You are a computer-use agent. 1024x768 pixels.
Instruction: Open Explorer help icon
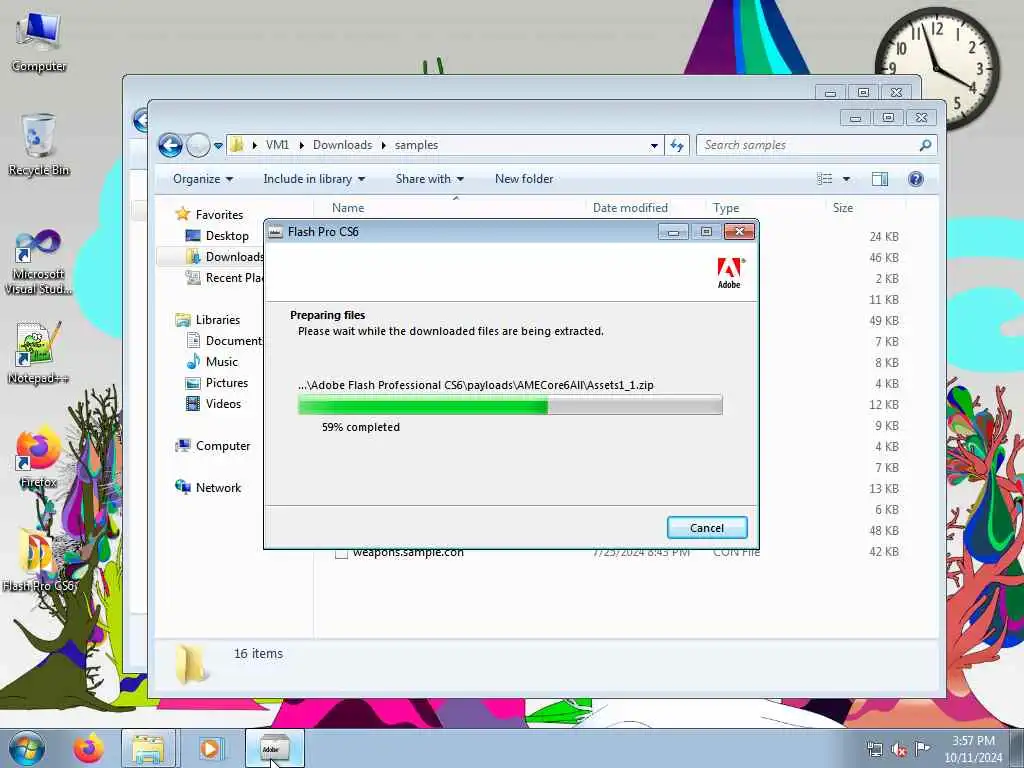click(916, 179)
